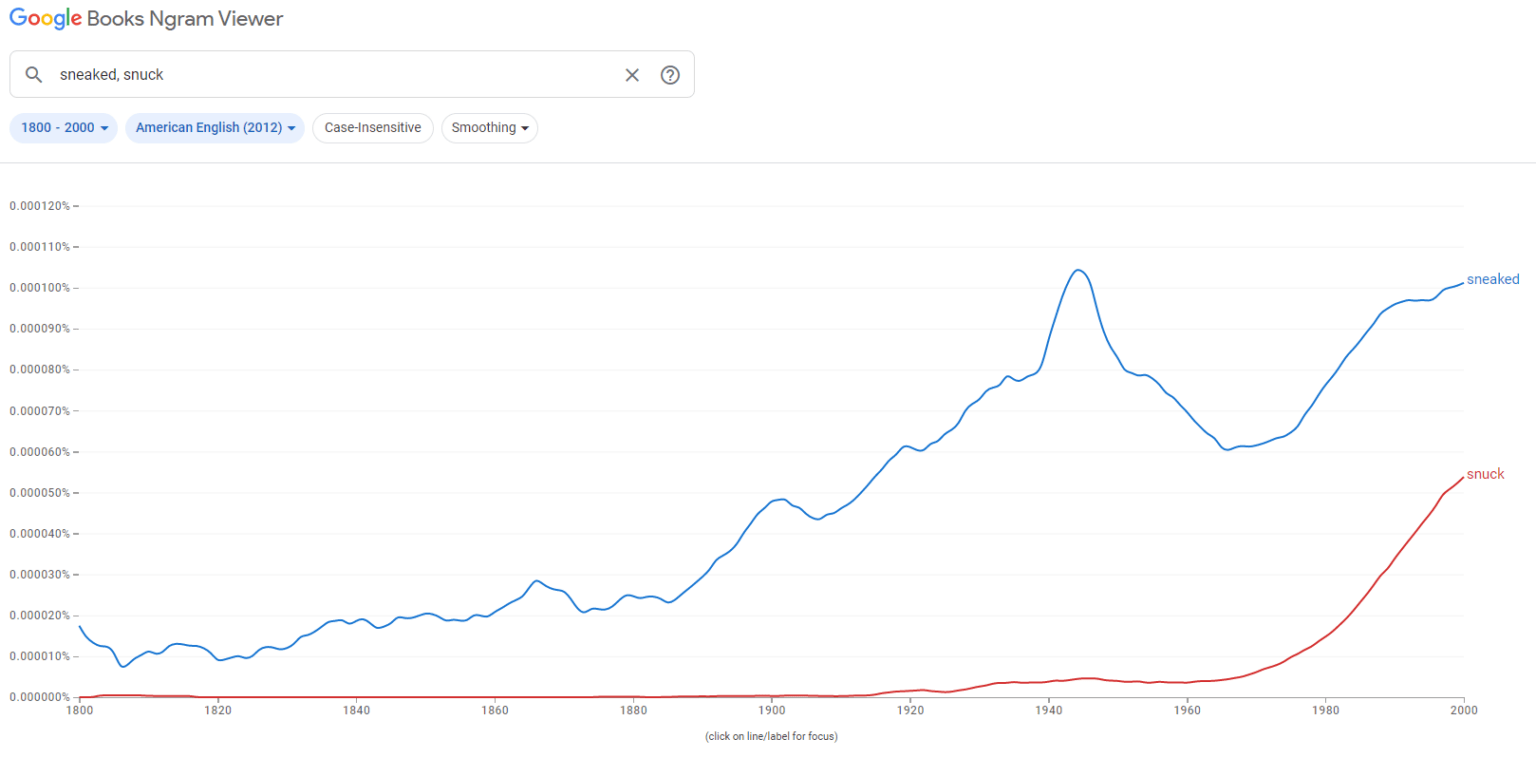Open the help question mark icon
This screenshot has width=1536, height=758.
(670, 75)
